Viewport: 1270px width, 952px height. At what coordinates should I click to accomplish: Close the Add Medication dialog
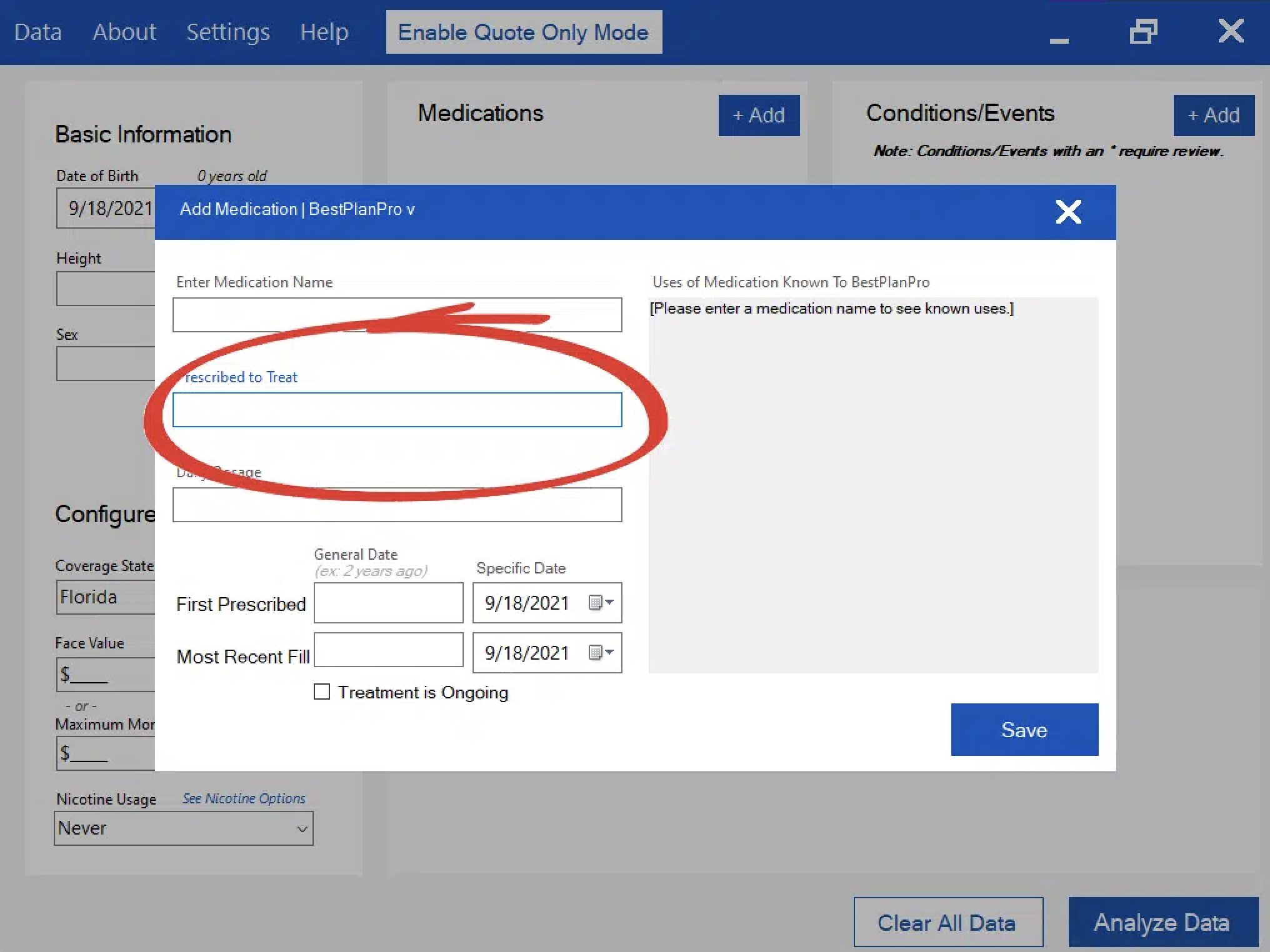coord(1068,212)
